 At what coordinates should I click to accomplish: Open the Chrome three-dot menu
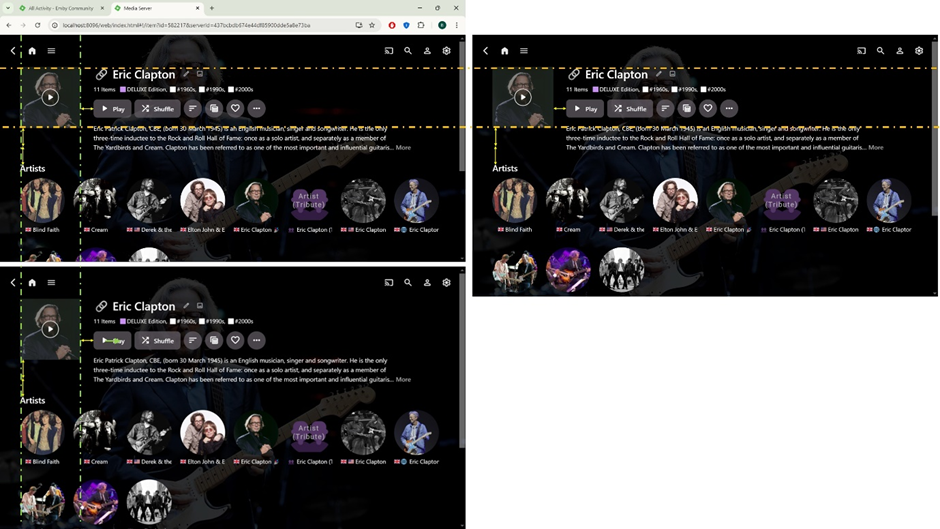457,25
